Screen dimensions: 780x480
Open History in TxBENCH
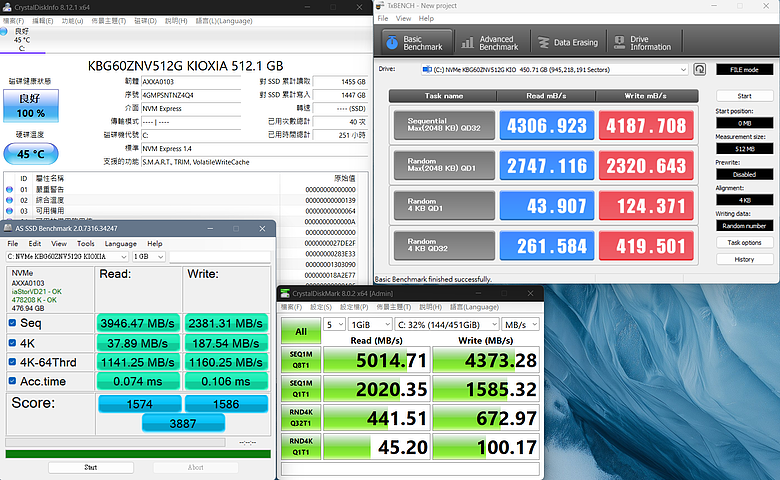[744, 259]
